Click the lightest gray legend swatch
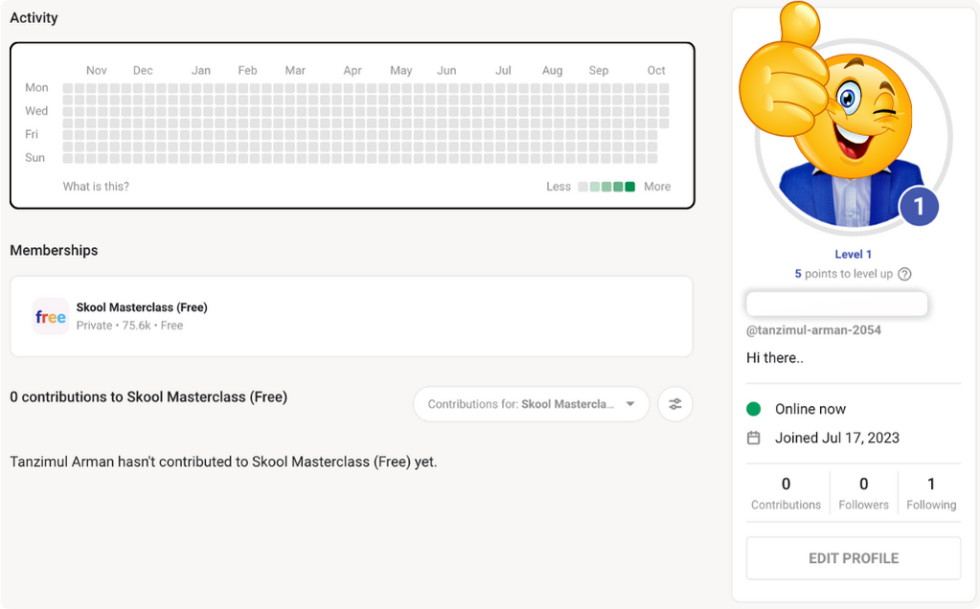 pos(583,186)
